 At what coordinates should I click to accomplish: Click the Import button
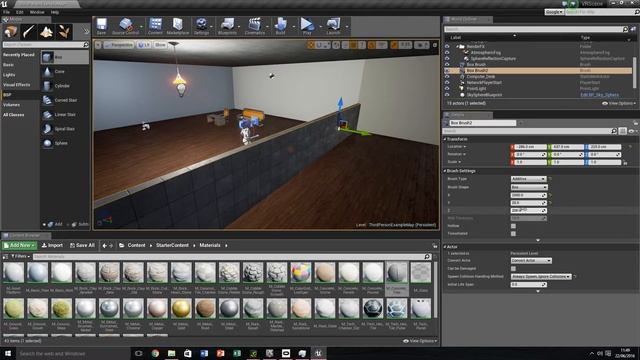(x=52, y=245)
